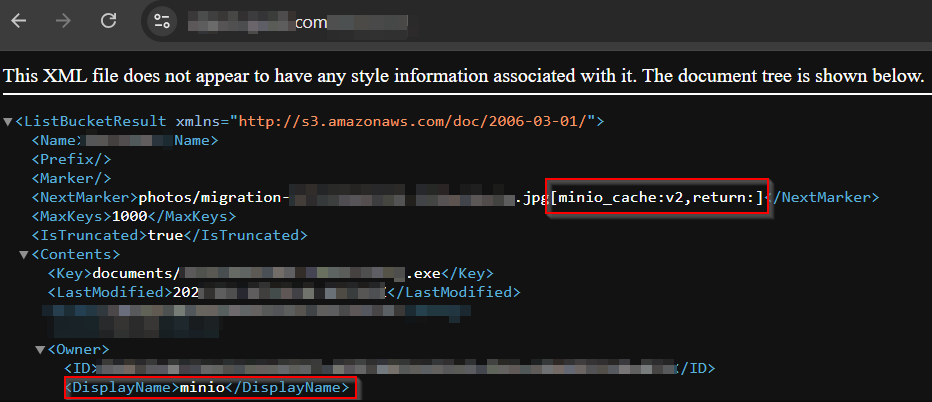Click the IsTruncated true value

tap(165, 235)
